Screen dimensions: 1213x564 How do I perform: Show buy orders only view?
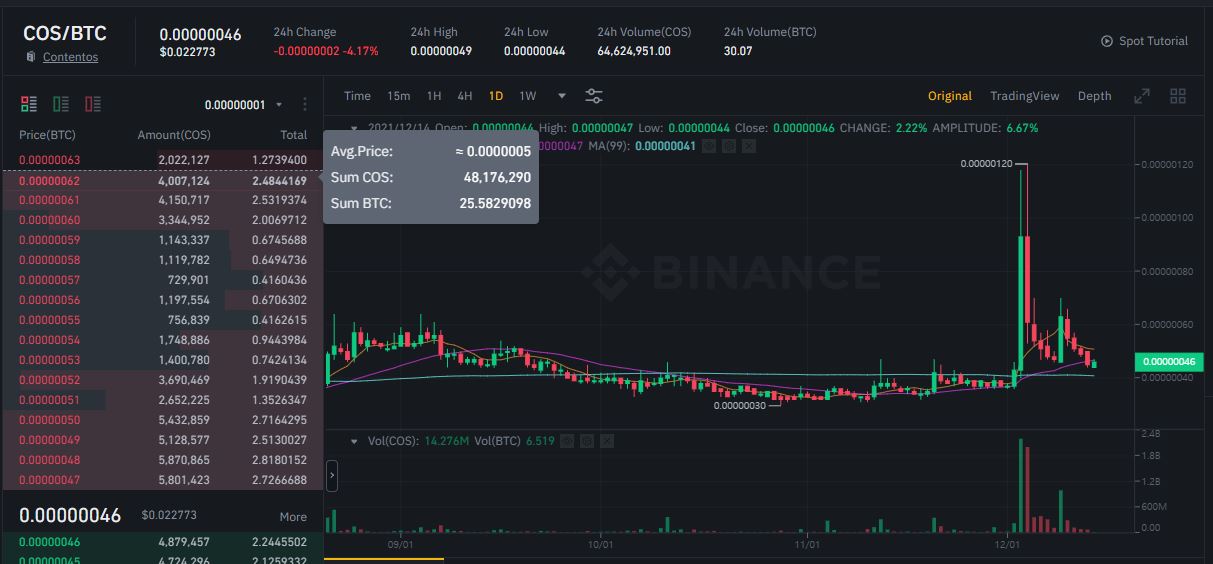(x=61, y=104)
